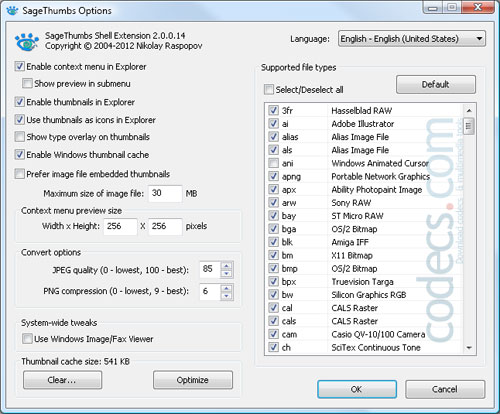Toggle the bga file type checkbox
This screenshot has height=414, width=500.
pyautogui.click(x=273, y=229)
